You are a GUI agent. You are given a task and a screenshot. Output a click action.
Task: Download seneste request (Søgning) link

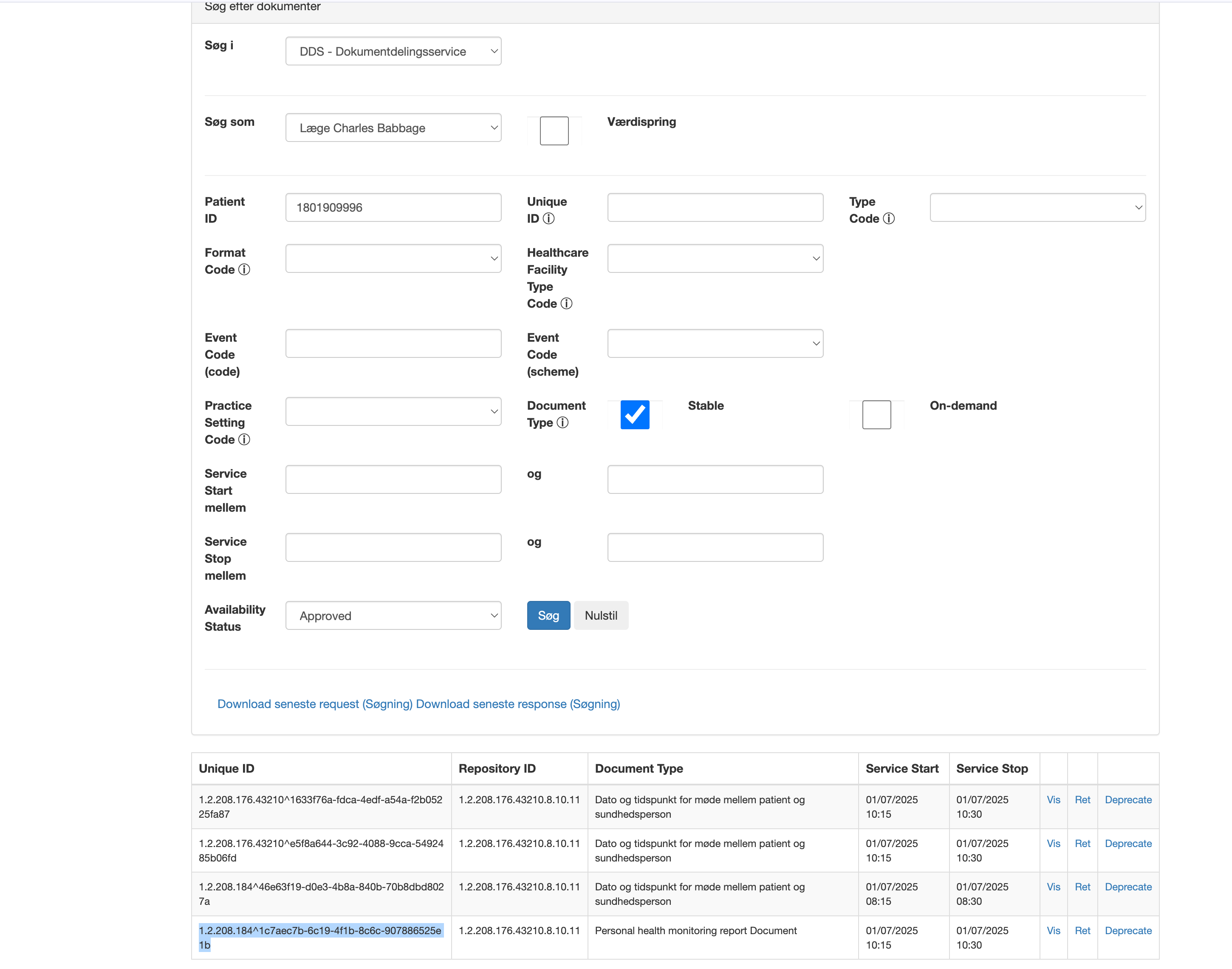pos(315,704)
